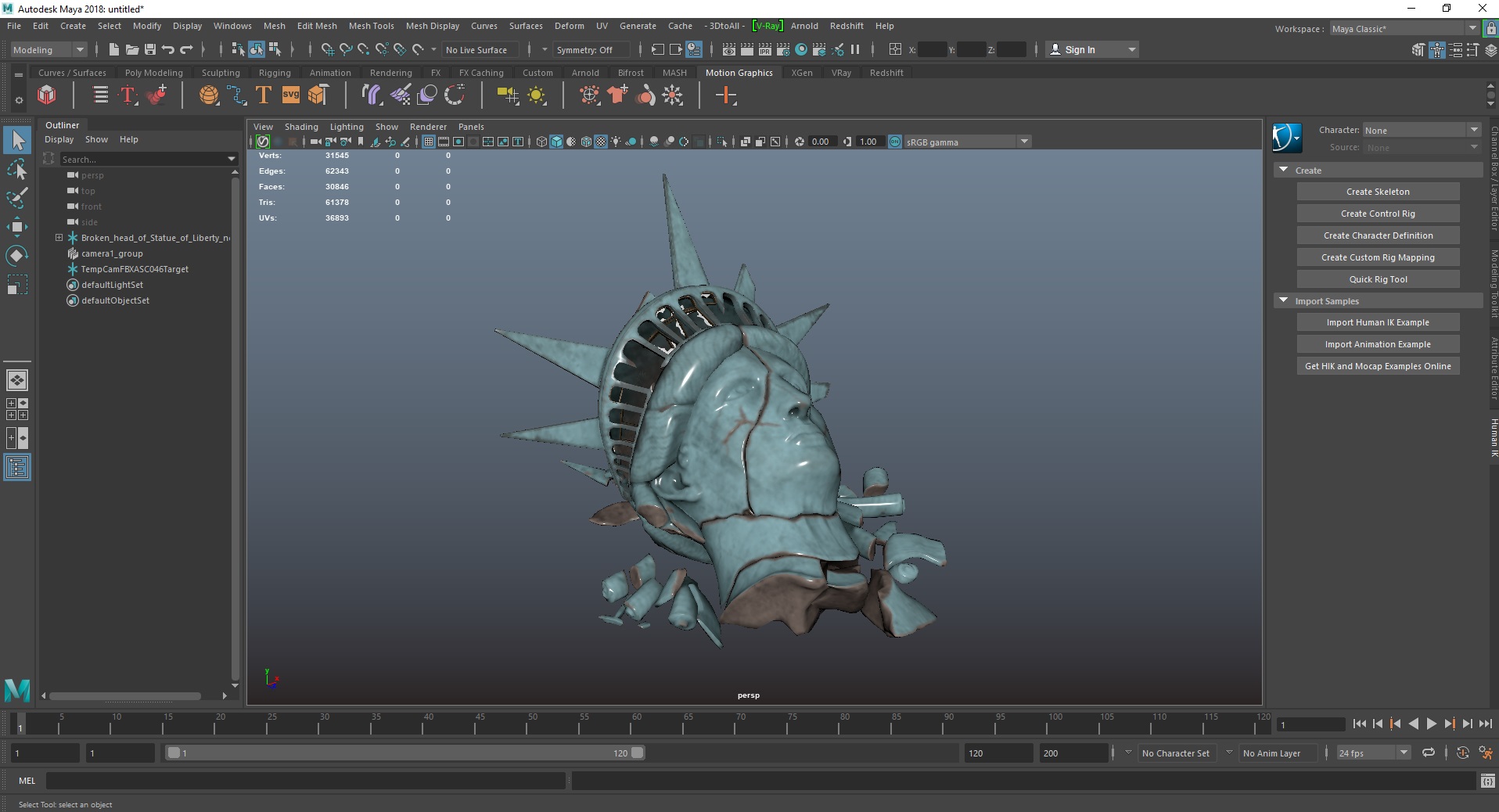
Task: Click Import Human IK Example button
Action: click(1378, 322)
